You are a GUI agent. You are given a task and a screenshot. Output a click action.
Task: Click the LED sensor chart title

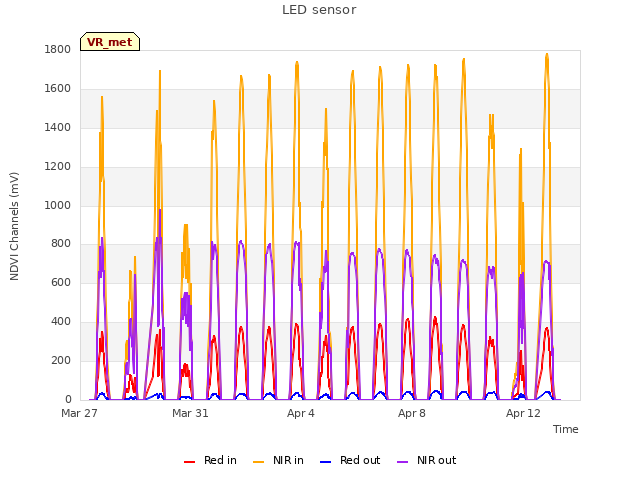[319, 10]
